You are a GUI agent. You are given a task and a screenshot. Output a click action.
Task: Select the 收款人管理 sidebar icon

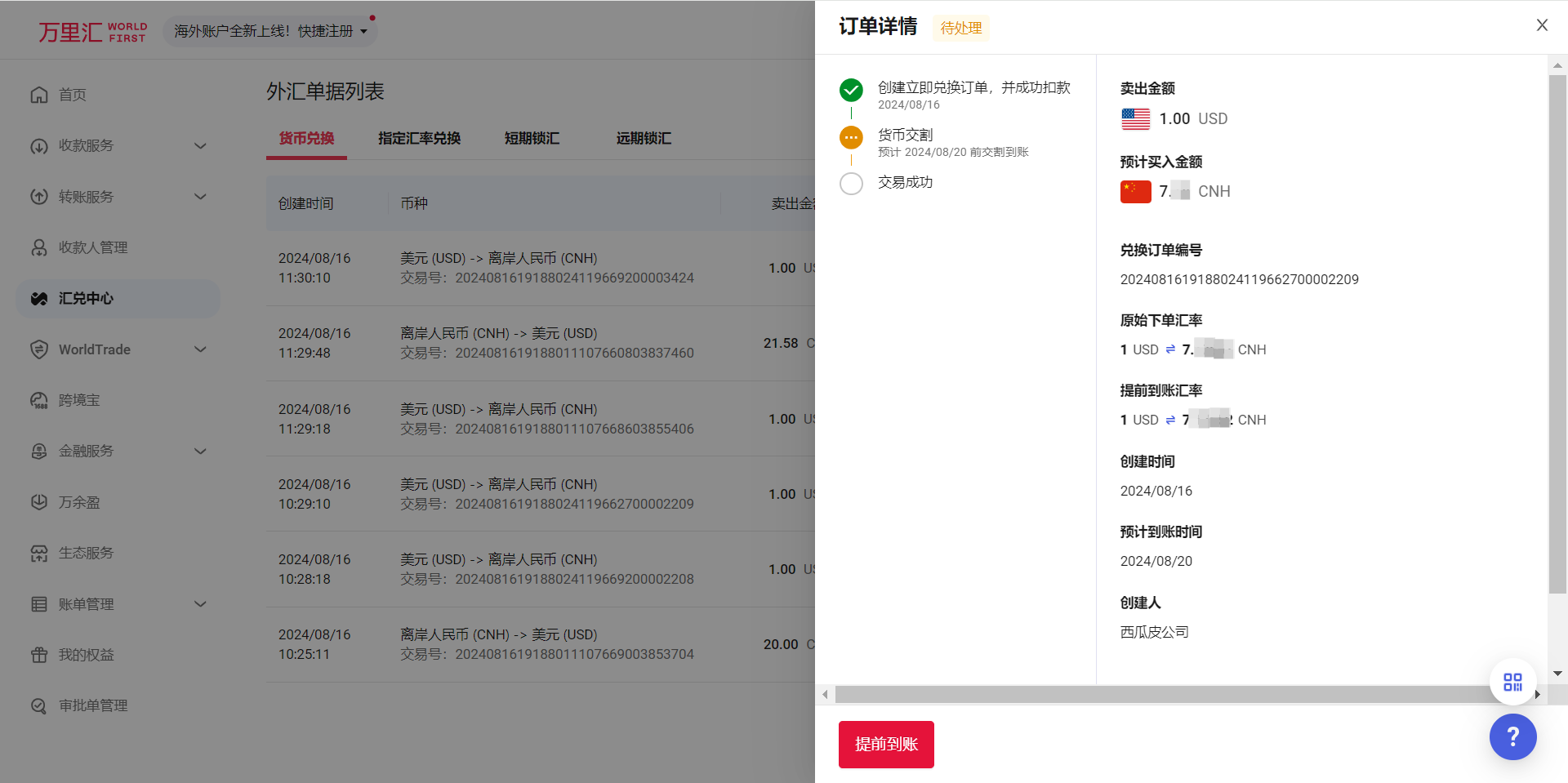[x=39, y=247]
